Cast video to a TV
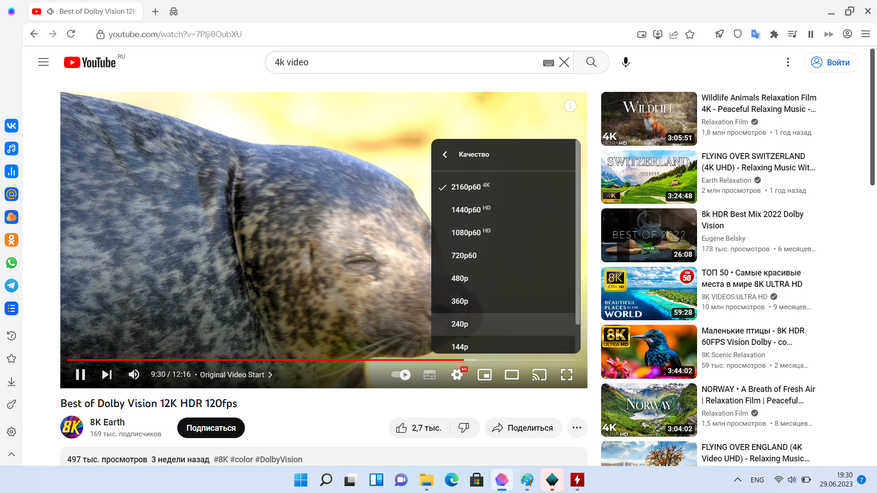The image size is (877, 493). click(x=539, y=375)
